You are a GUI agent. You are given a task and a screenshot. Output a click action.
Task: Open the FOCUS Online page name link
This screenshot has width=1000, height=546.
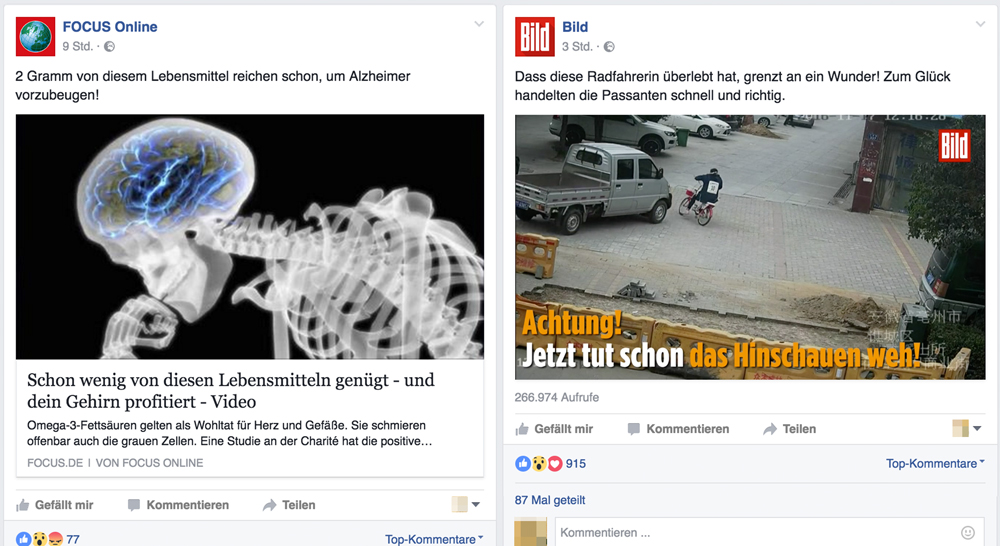[110, 27]
